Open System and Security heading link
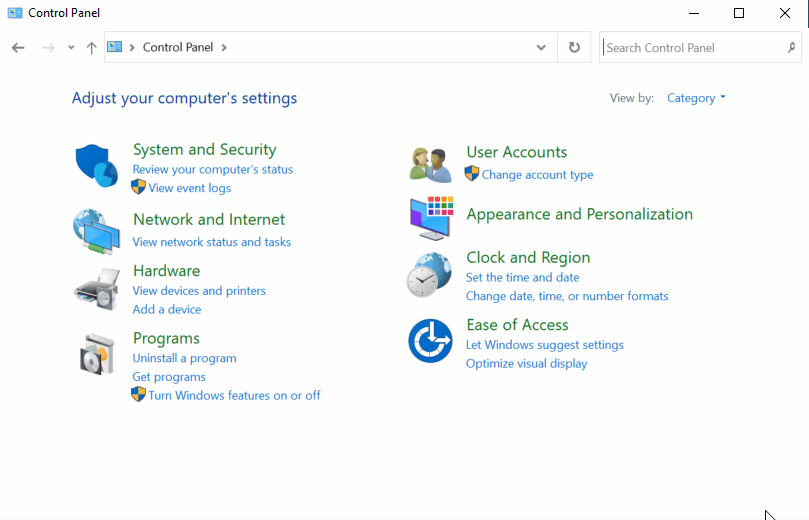This screenshot has width=809, height=520. pyautogui.click(x=204, y=150)
